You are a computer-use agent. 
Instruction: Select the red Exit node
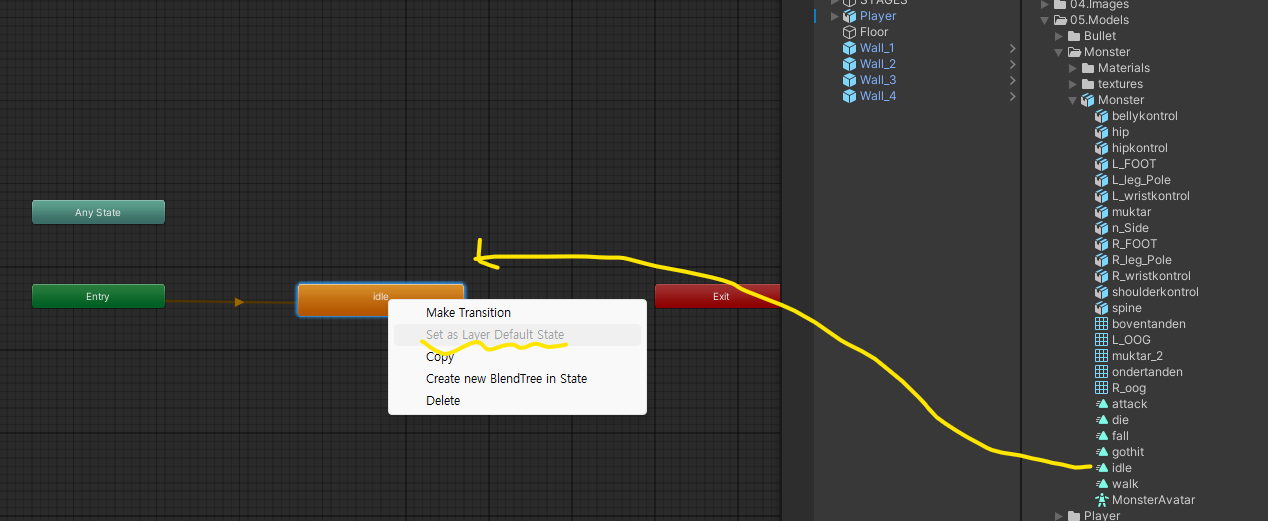point(717,296)
